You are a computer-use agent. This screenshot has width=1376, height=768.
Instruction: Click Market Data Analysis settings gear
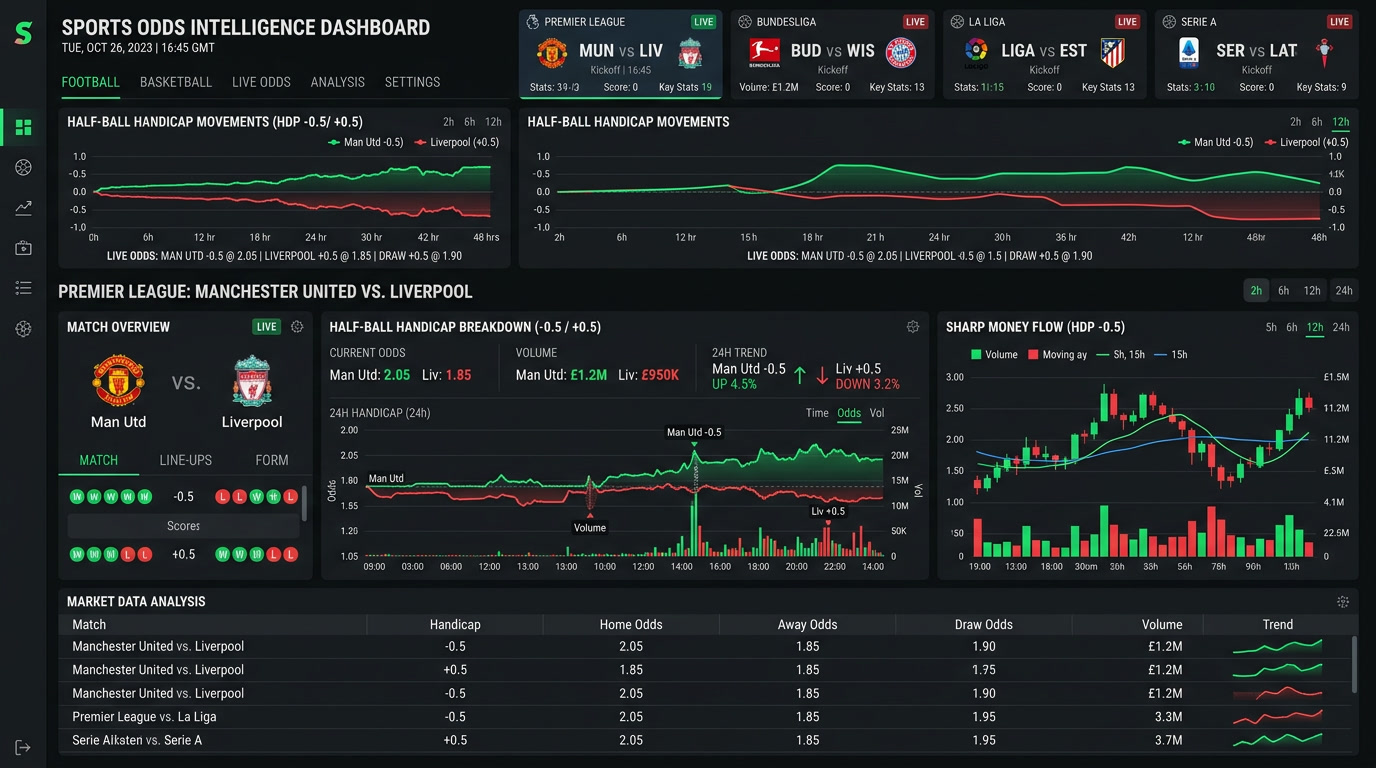[x=1343, y=602]
